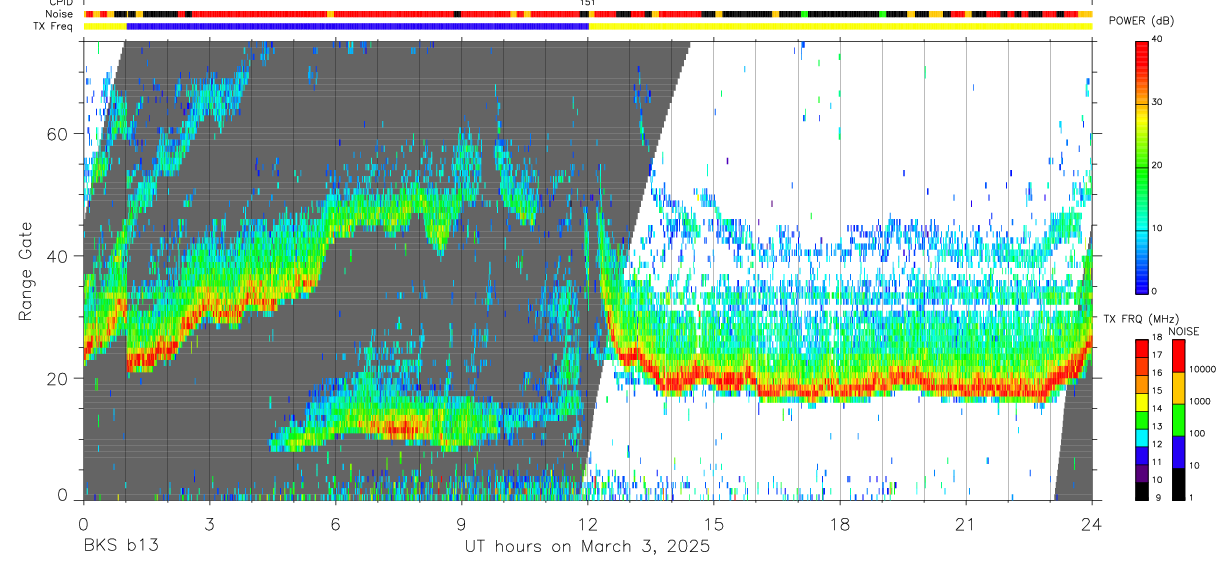This screenshot has width=1228, height=567.
Task: Click the blue segment of the noise legend
Action: click(1178, 452)
